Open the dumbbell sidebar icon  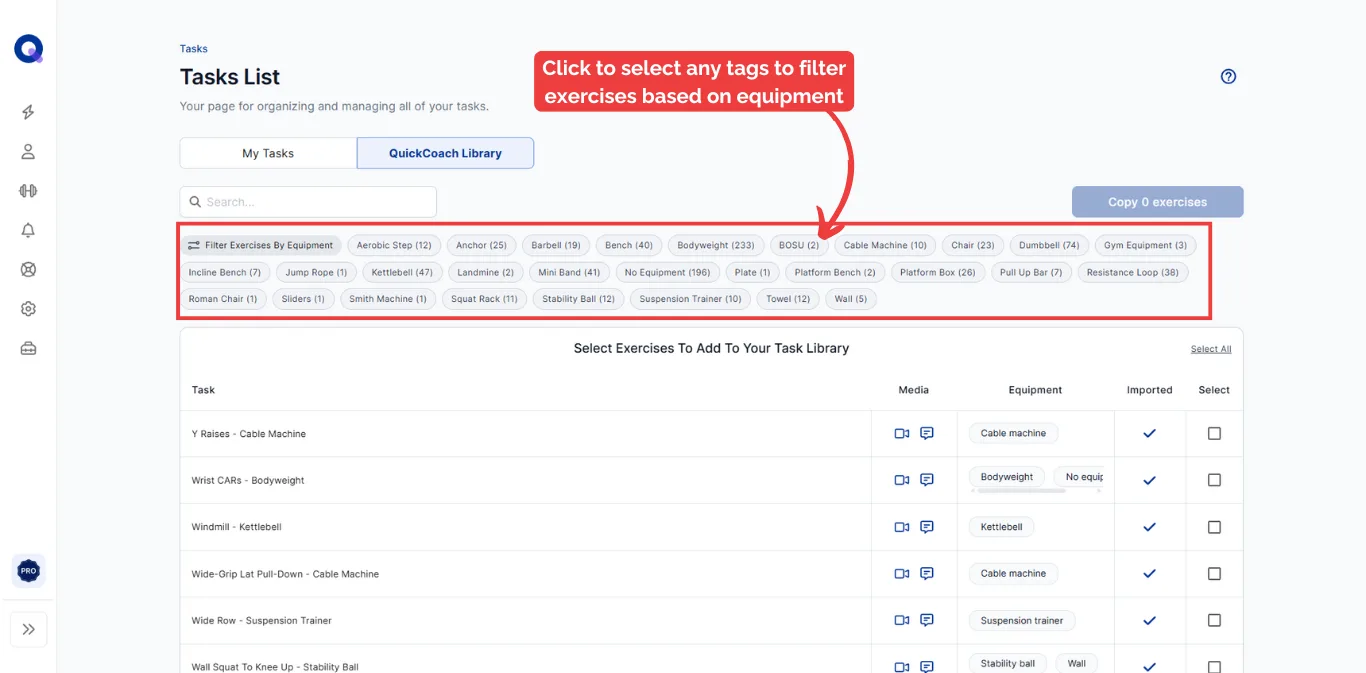(28, 191)
